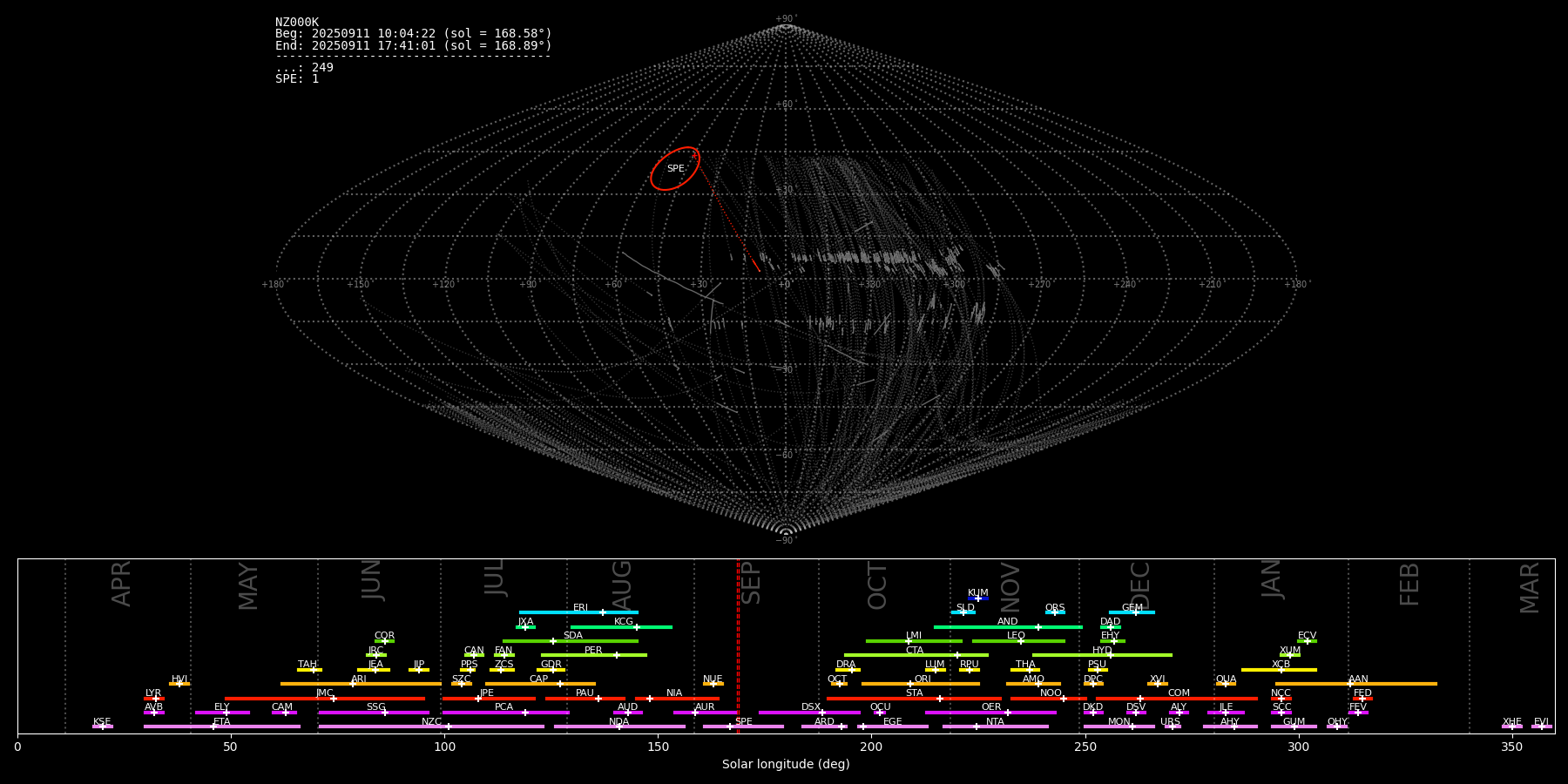Select the PER shower bar
1568x784 pixels.
pyautogui.click(x=594, y=655)
